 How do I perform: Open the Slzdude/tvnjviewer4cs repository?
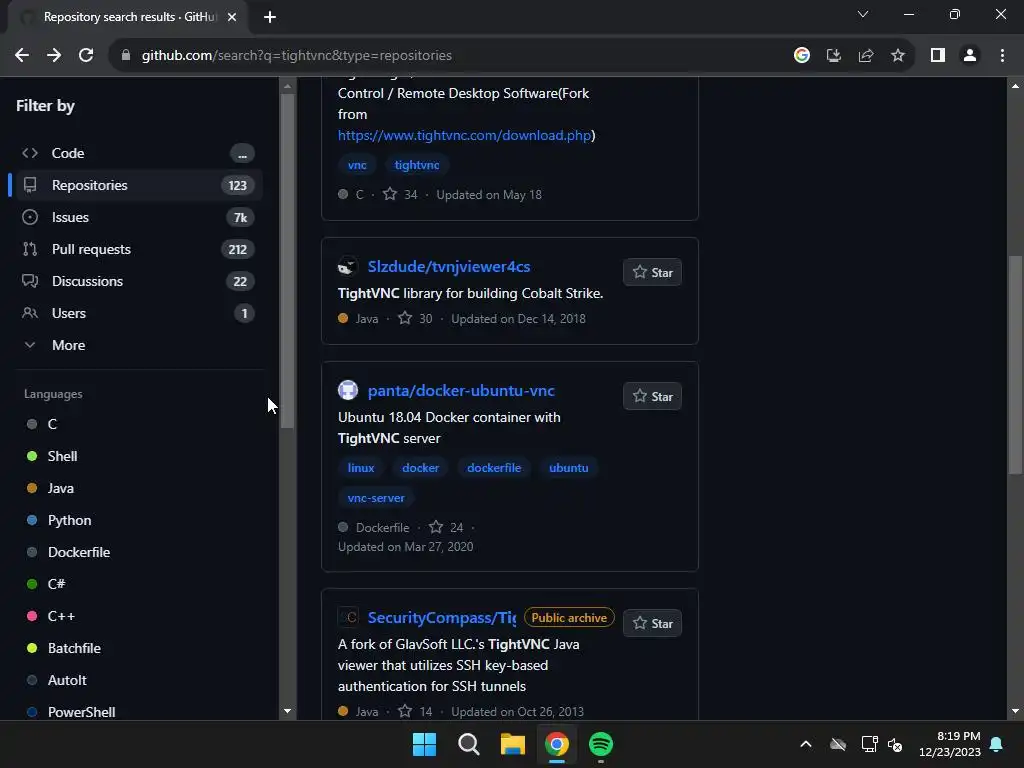(x=449, y=266)
